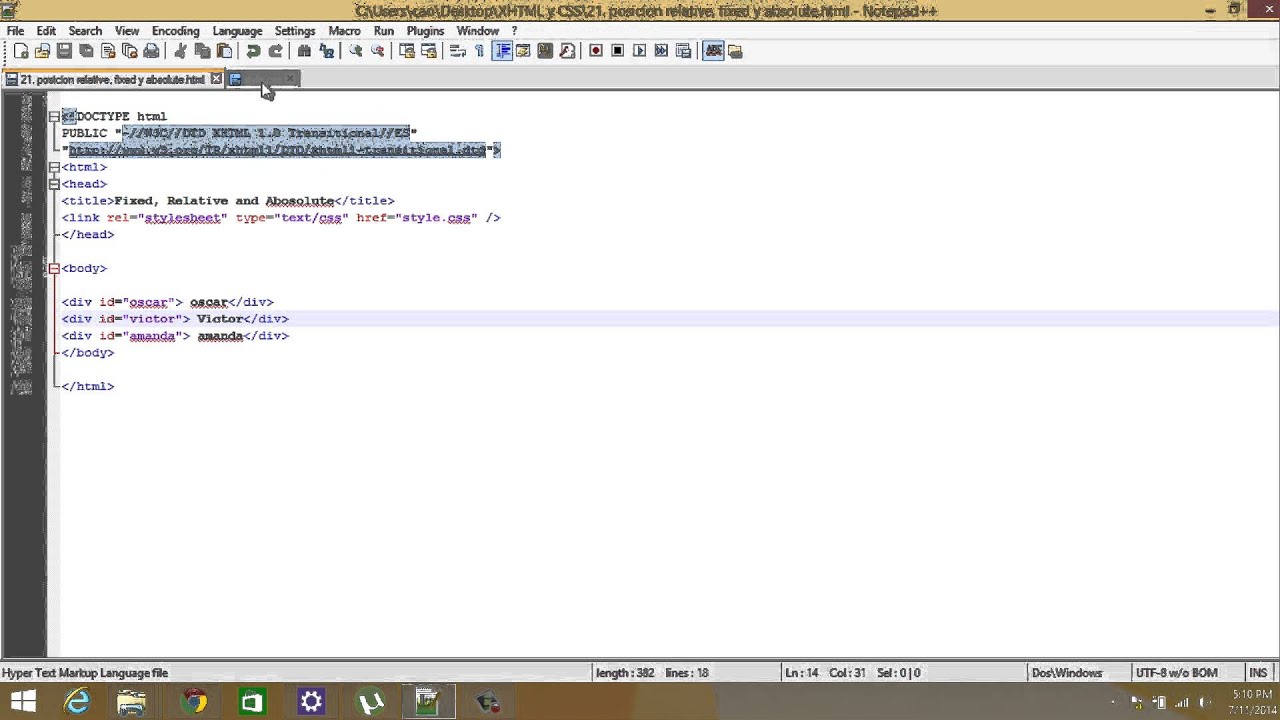This screenshot has height=720, width=1280.
Task: Zoom in using the magnifier icon
Action: pyautogui.click(x=355, y=51)
